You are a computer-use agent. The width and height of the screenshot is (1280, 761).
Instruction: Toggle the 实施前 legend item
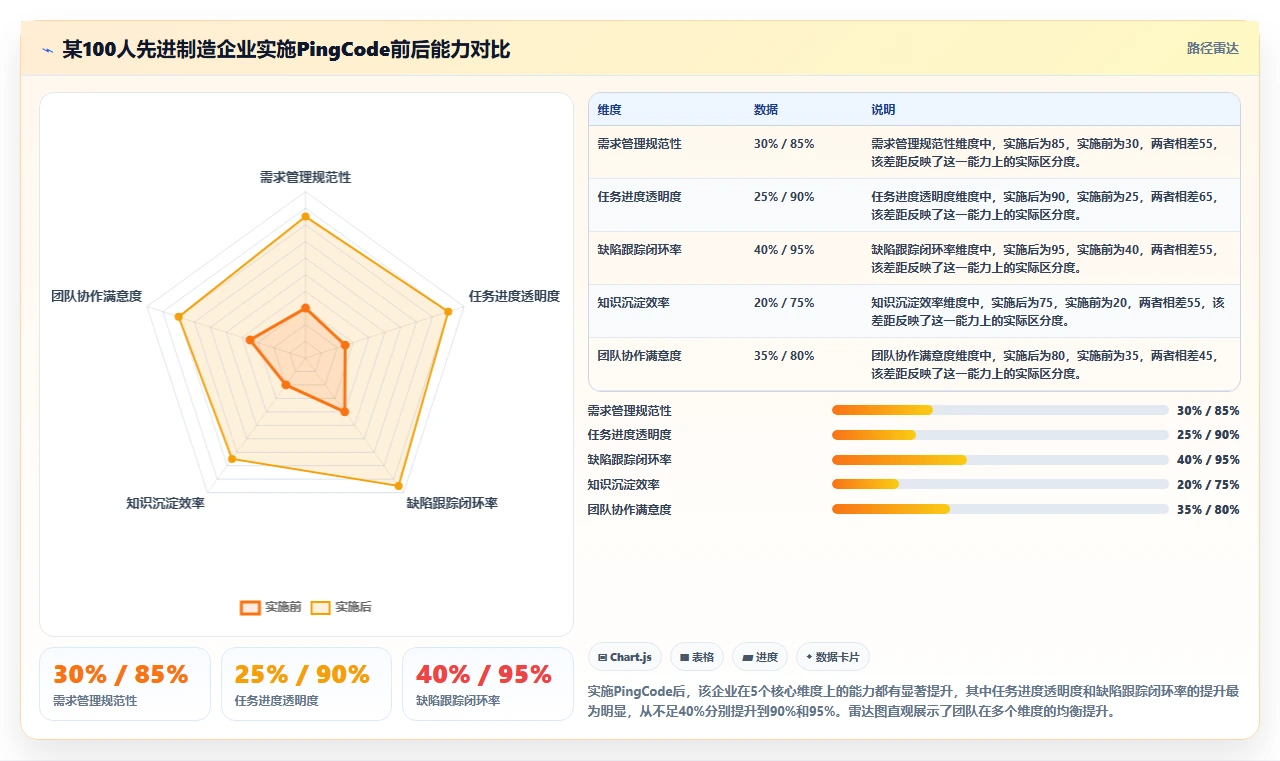click(270, 607)
